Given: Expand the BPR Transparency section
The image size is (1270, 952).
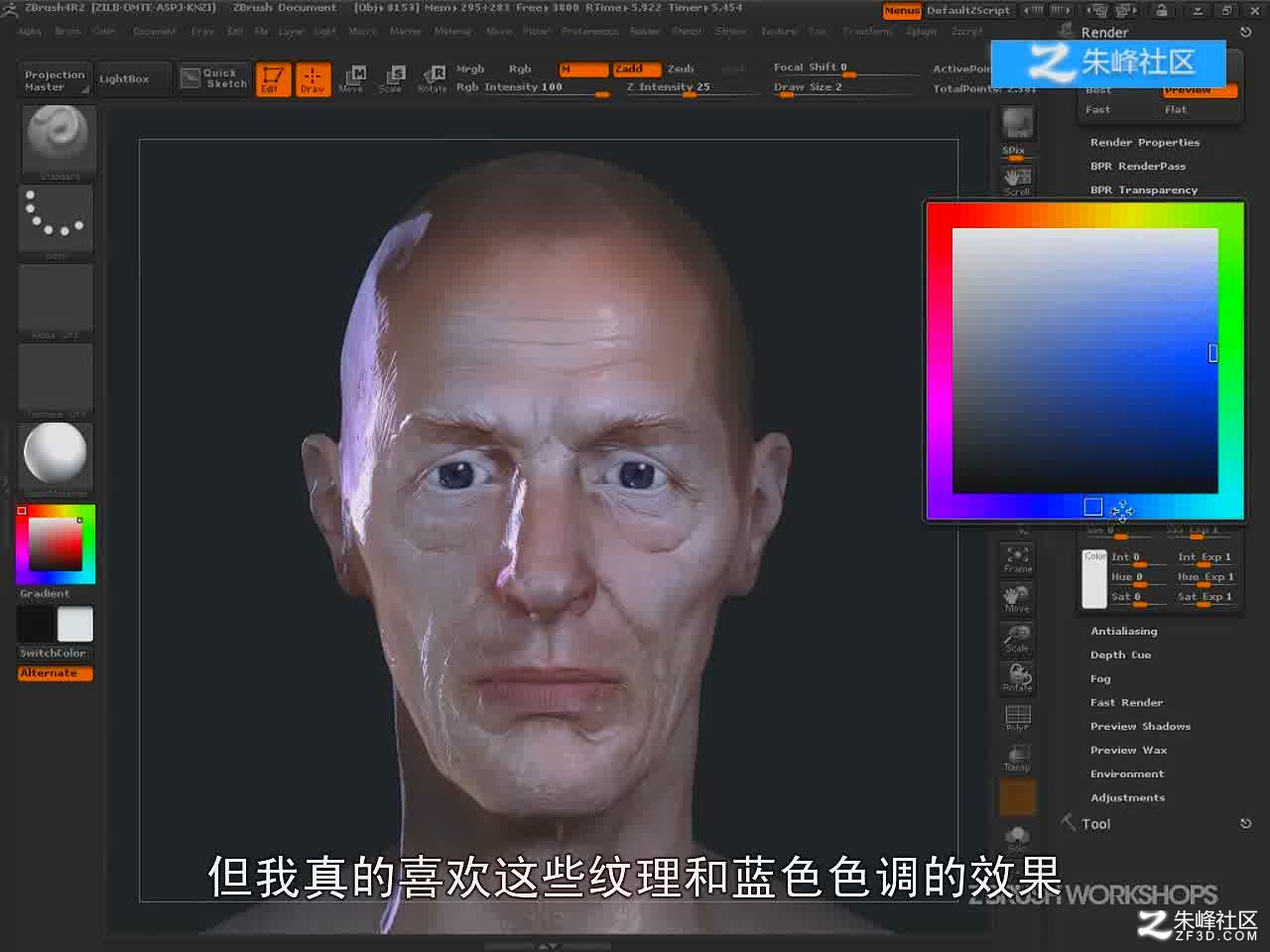Looking at the screenshot, I should 1144,190.
